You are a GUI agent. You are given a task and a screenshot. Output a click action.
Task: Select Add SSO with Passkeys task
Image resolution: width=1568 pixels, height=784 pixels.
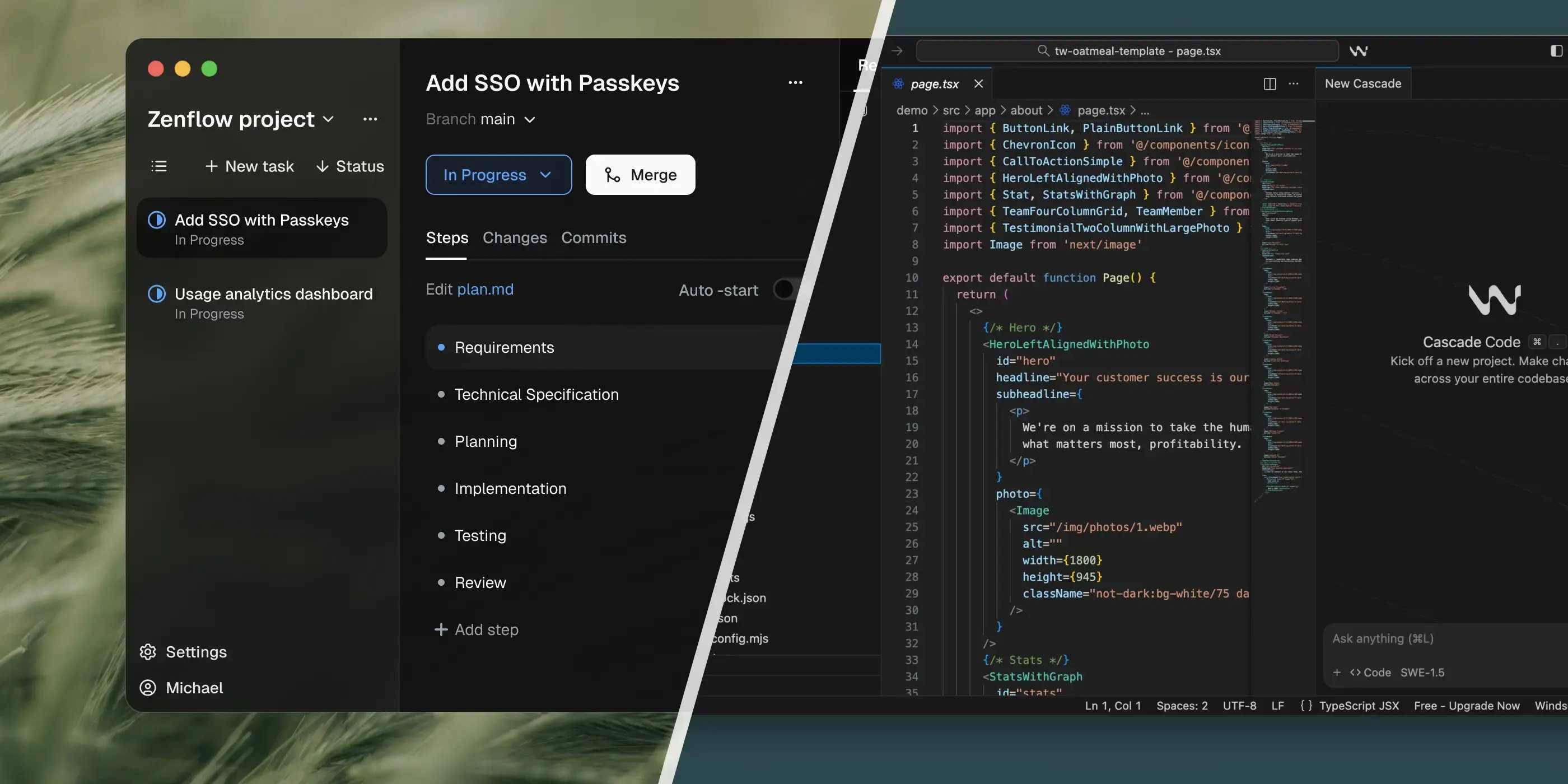262,229
